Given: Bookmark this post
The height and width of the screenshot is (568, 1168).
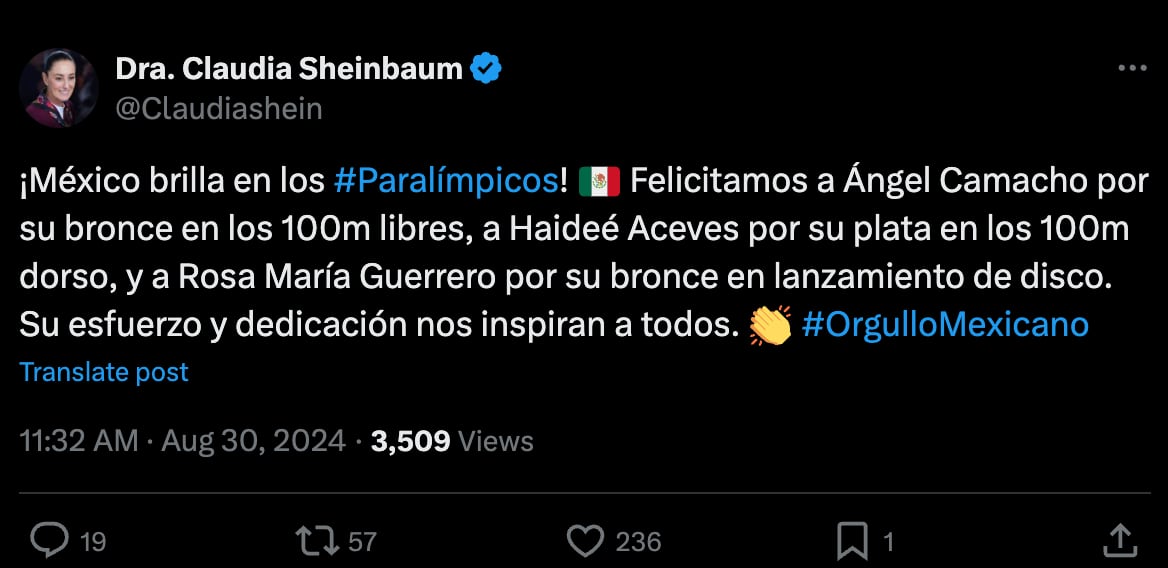Looking at the screenshot, I should 852,541.
